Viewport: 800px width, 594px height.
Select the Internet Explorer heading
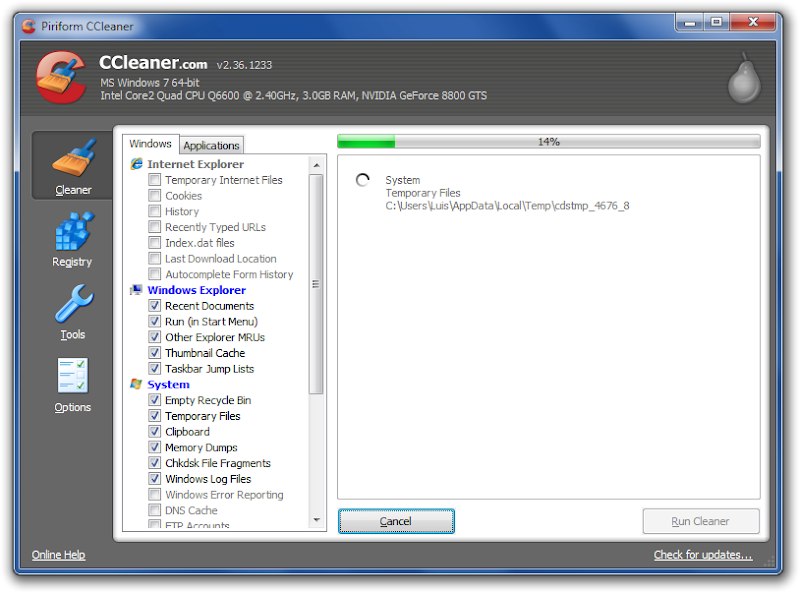point(195,164)
